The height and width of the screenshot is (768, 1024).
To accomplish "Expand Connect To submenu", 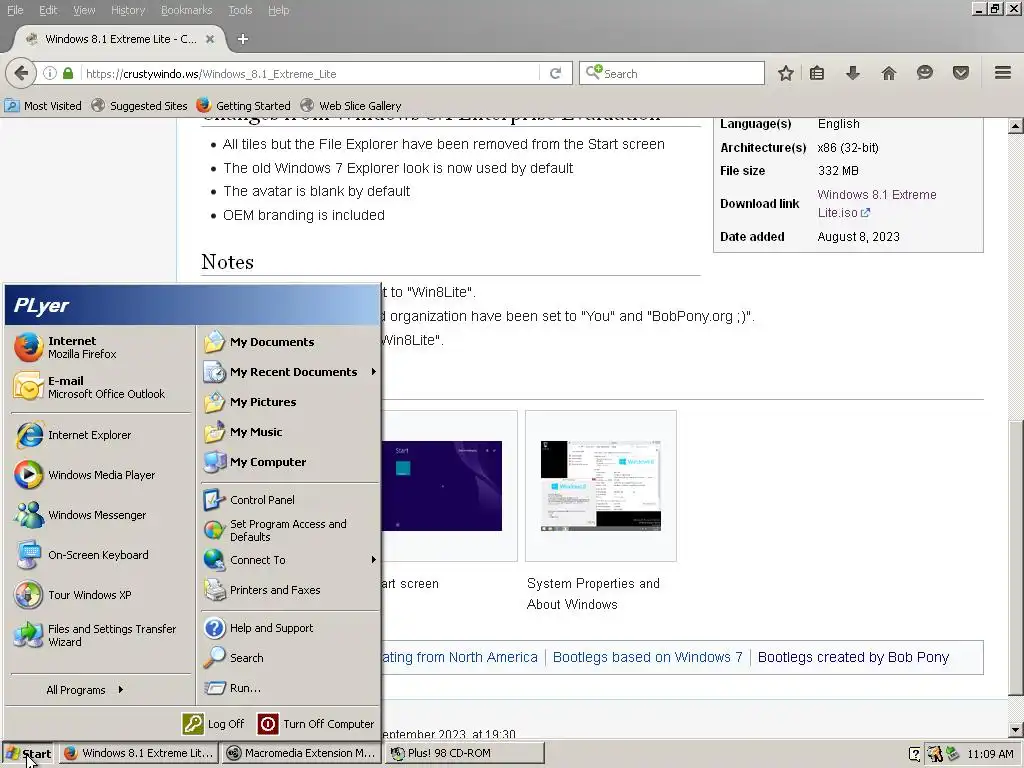I will tap(289, 560).
